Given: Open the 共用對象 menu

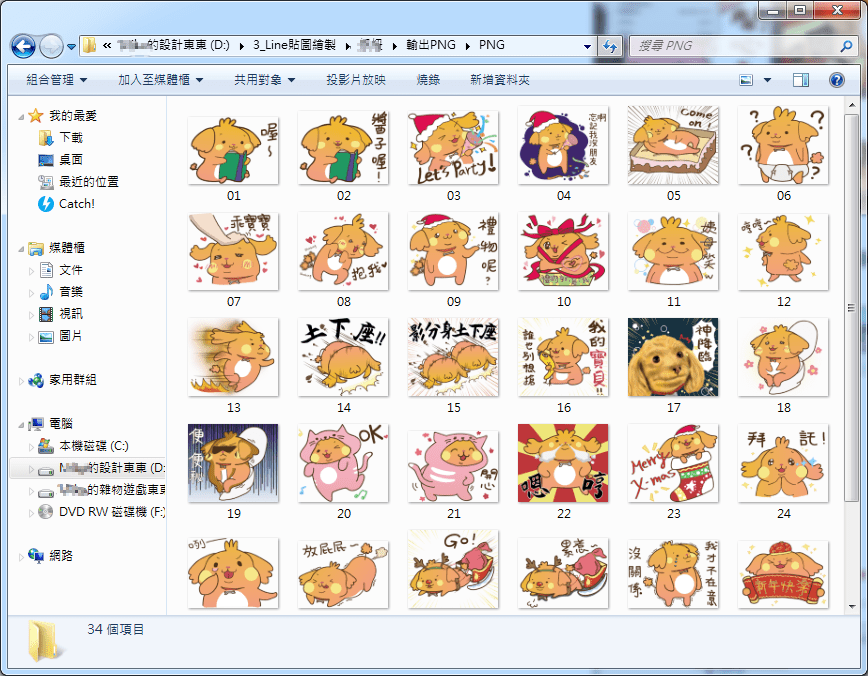Looking at the screenshot, I should coord(264,80).
